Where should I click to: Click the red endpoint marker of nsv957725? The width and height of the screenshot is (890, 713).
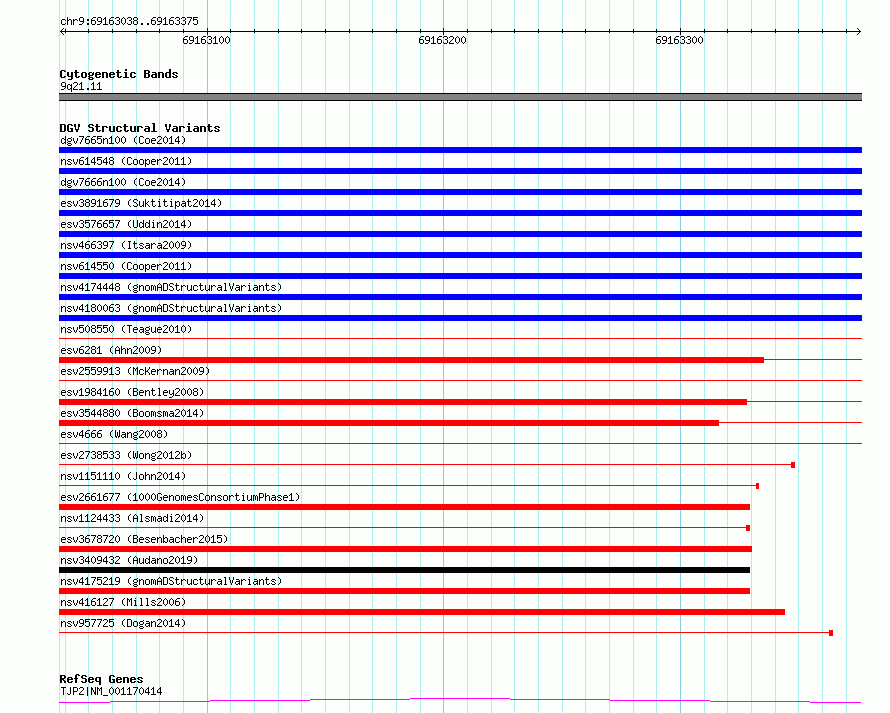831,633
